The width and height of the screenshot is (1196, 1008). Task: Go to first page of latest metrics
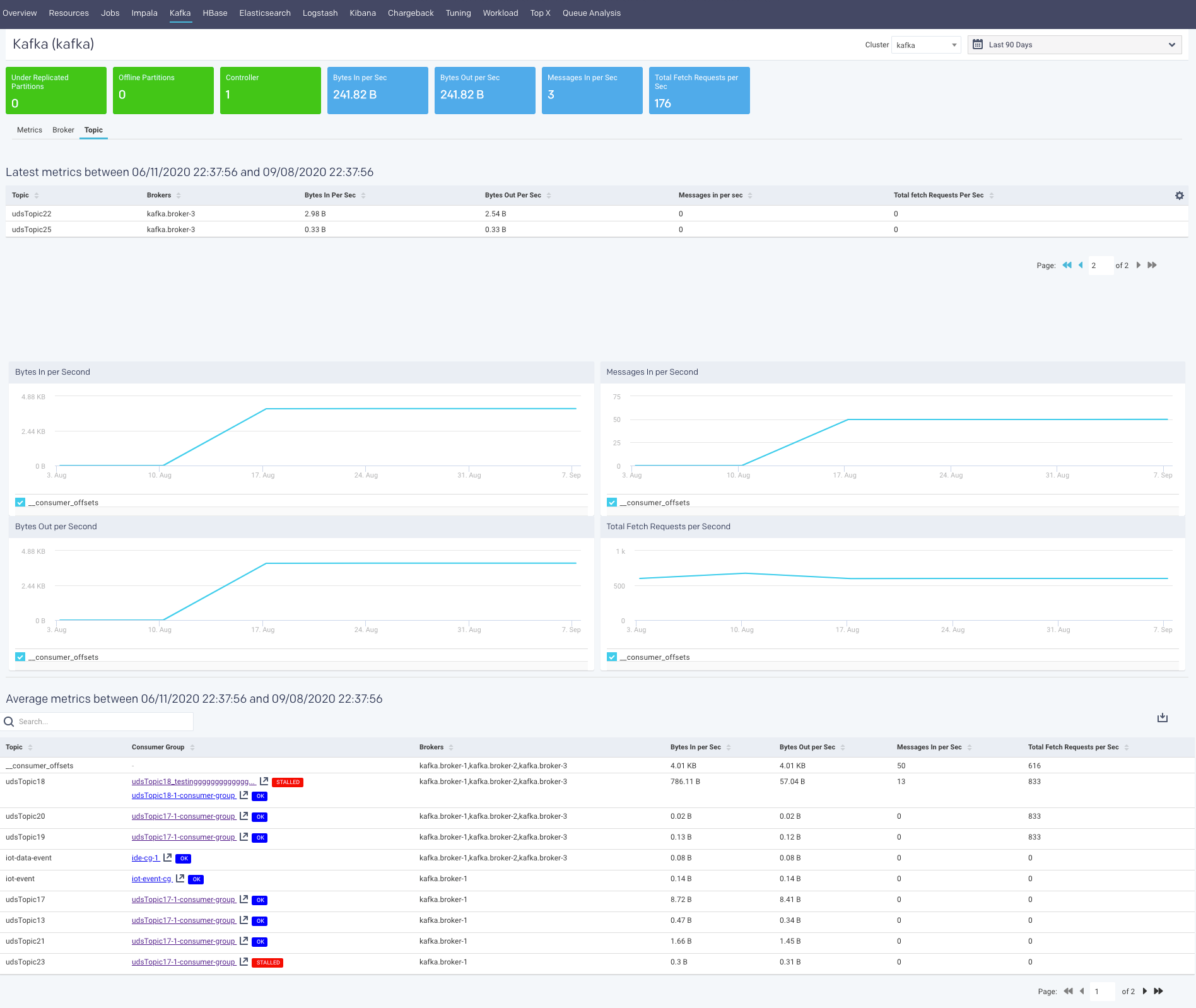pos(1067,265)
